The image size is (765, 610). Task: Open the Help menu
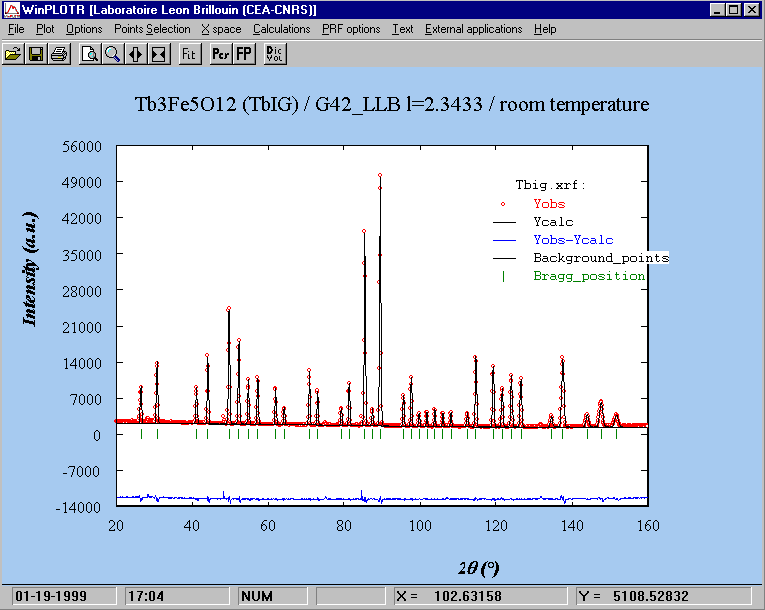click(545, 29)
